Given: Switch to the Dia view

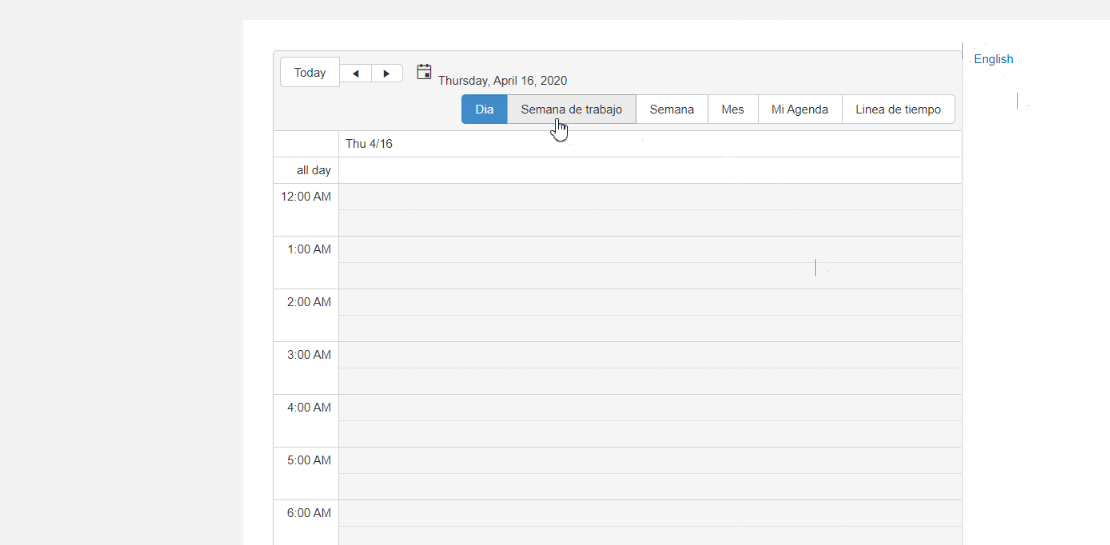Looking at the screenshot, I should tap(484, 110).
